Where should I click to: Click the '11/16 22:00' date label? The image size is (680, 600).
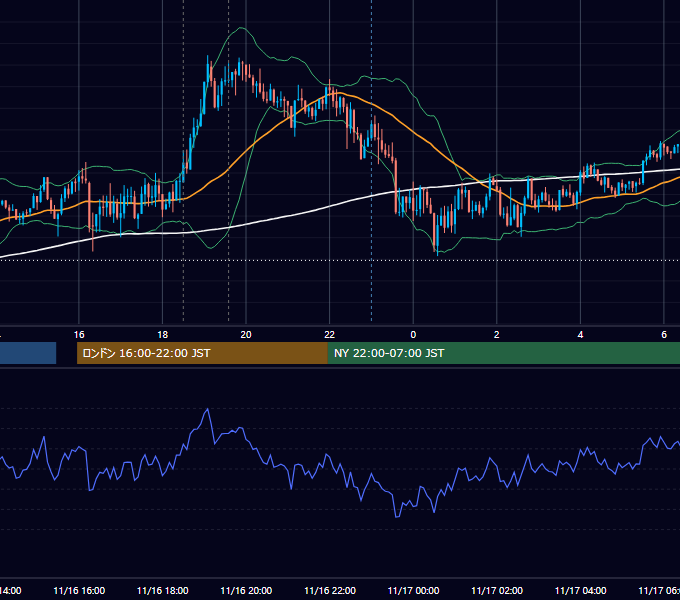tap(330, 591)
